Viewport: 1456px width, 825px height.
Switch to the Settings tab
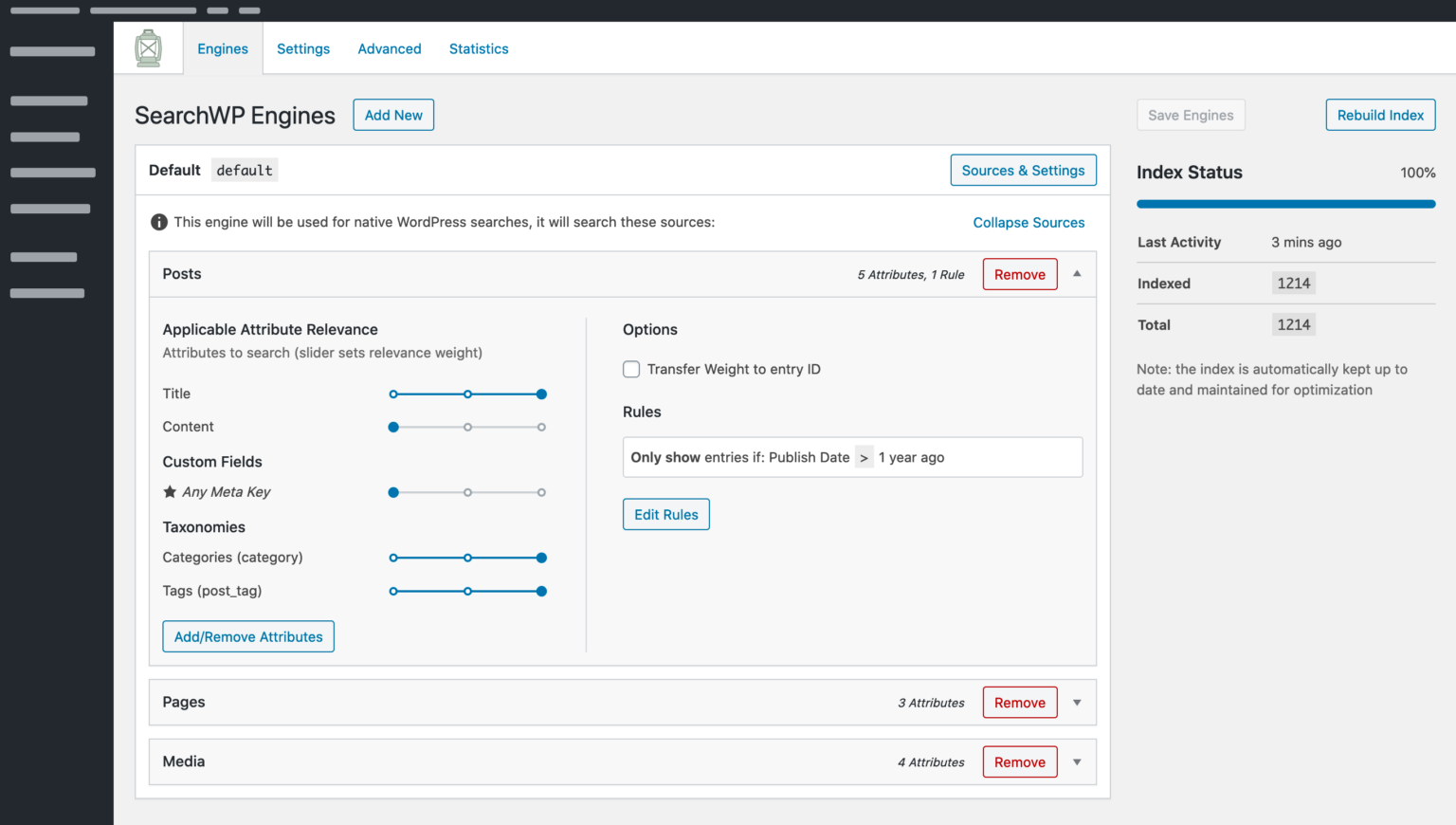point(302,48)
